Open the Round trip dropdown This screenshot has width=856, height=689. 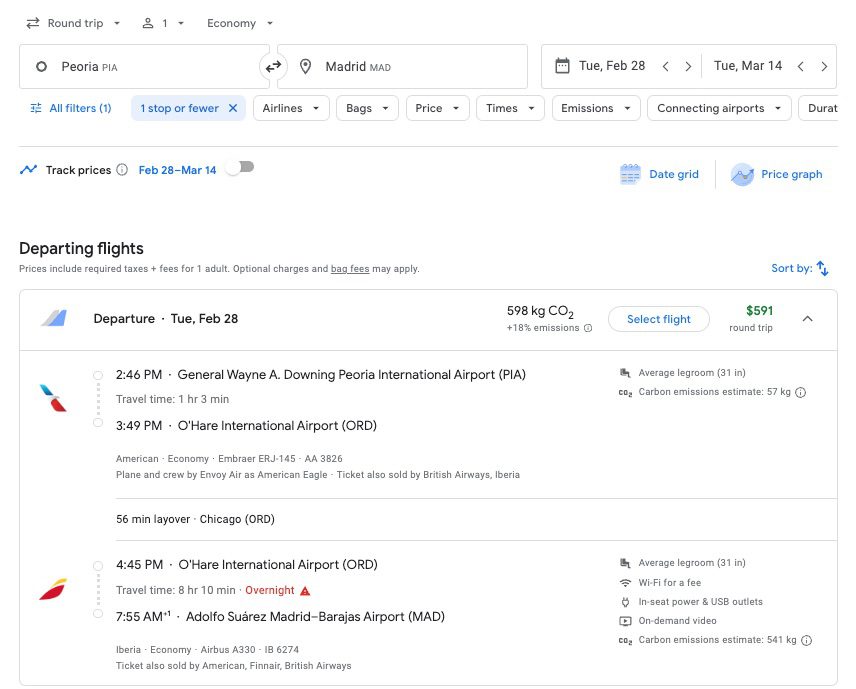coord(73,23)
